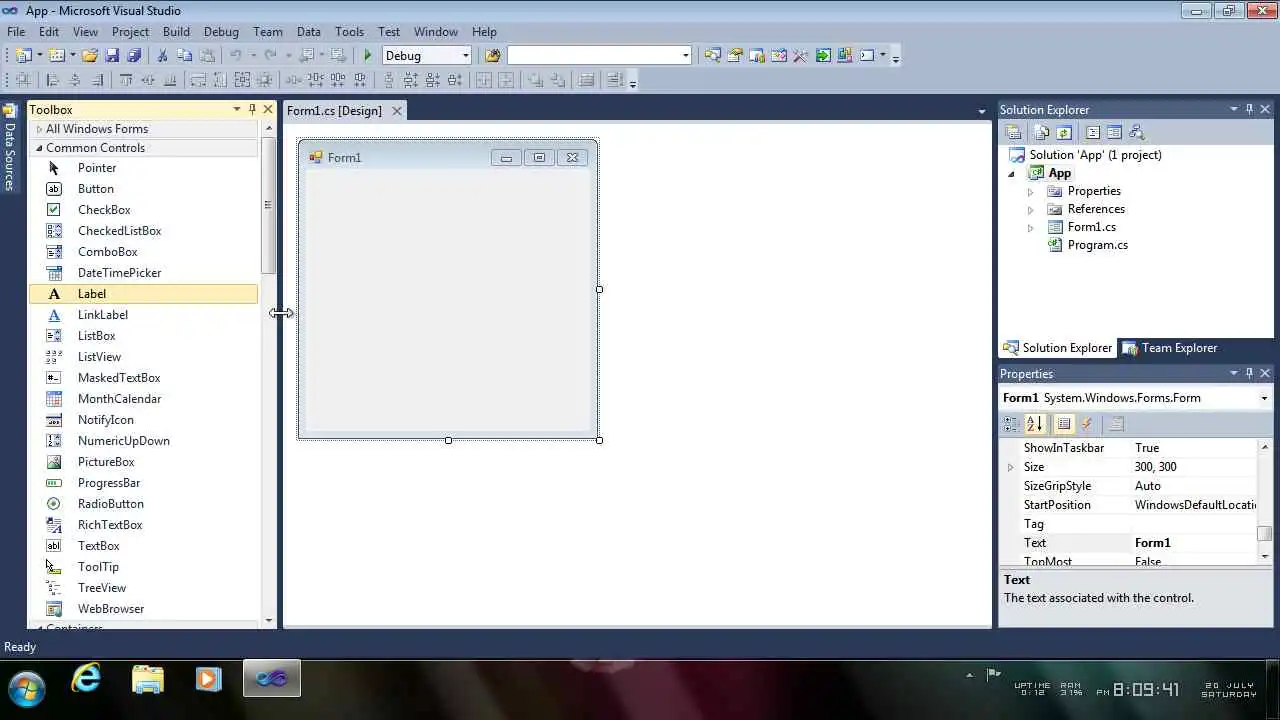Click the Refresh icon in Solution Explorer
The width and height of the screenshot is (1280, 720).
(x=1064, y=132)
